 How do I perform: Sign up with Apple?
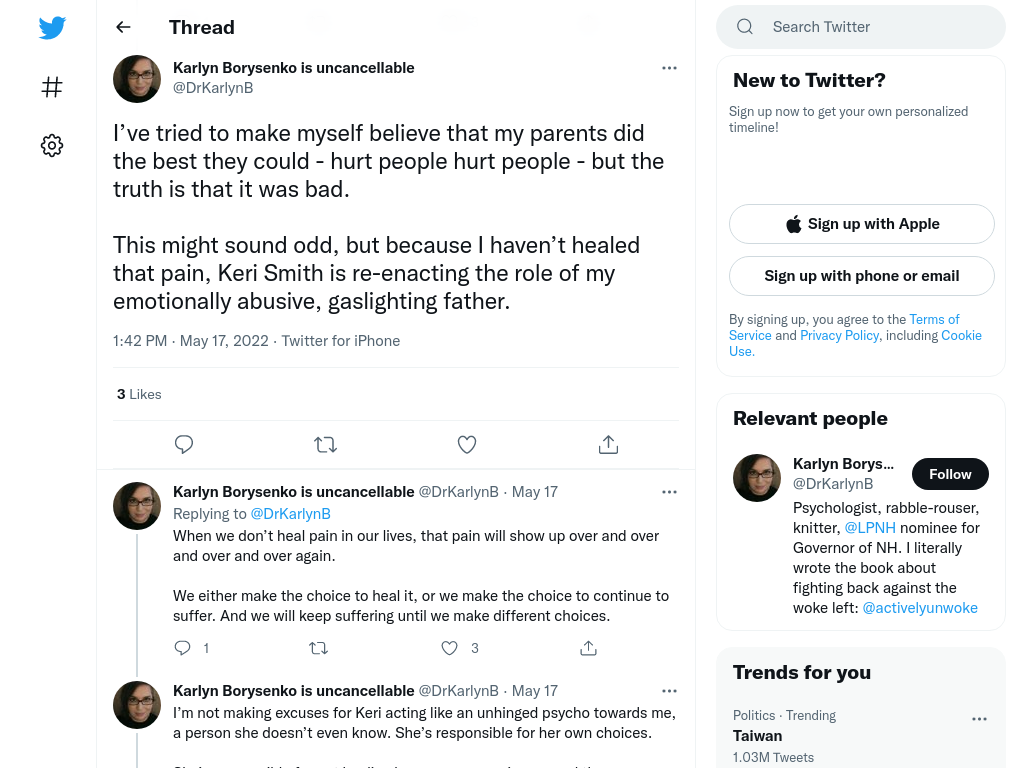point(861,224)
